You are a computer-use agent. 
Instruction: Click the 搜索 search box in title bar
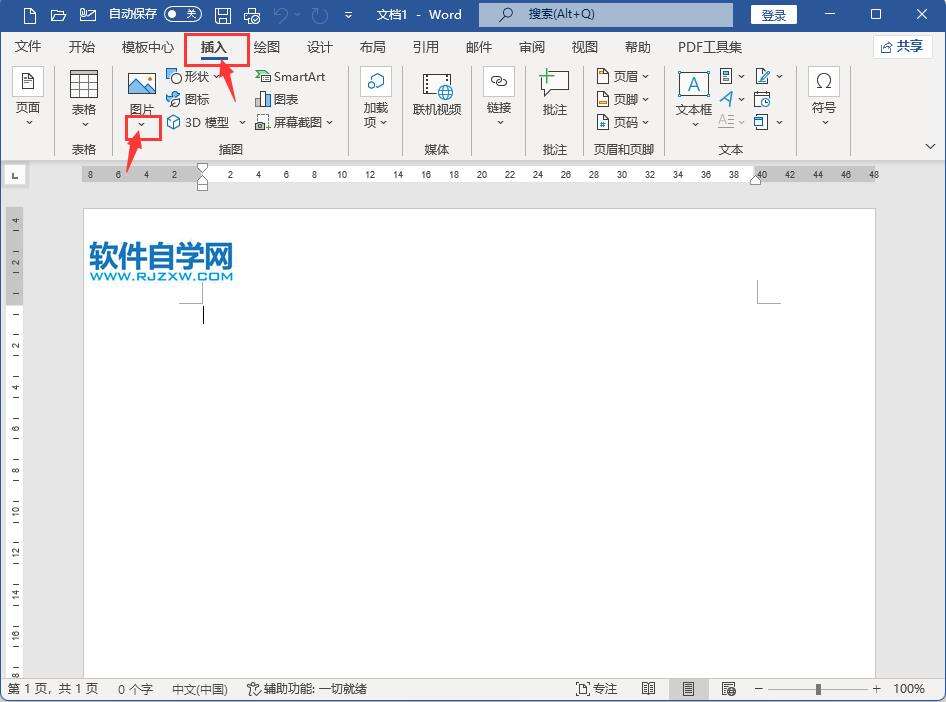605,15
